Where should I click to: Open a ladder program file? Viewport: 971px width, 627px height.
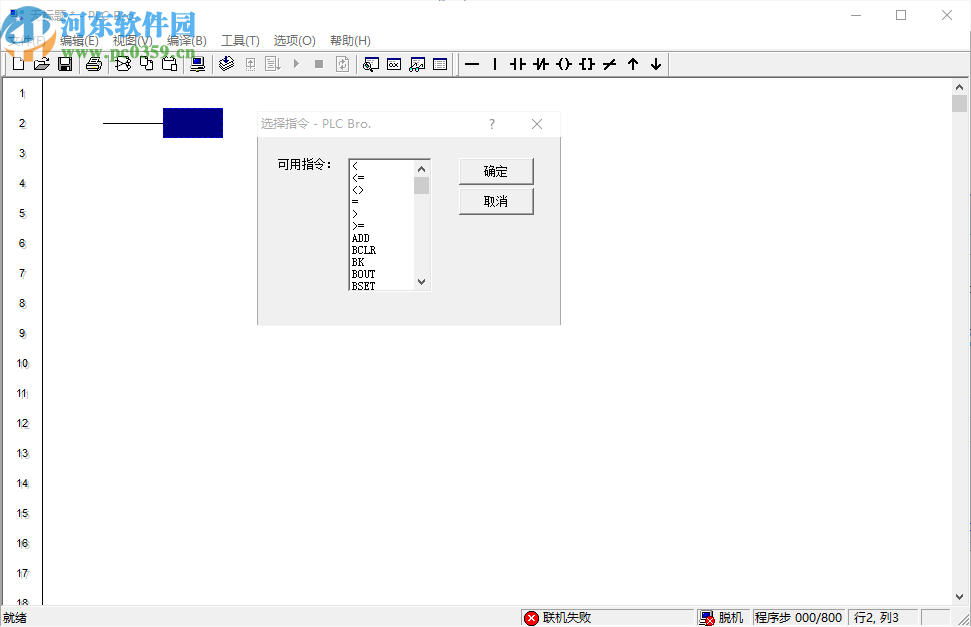tap(41, 63)
